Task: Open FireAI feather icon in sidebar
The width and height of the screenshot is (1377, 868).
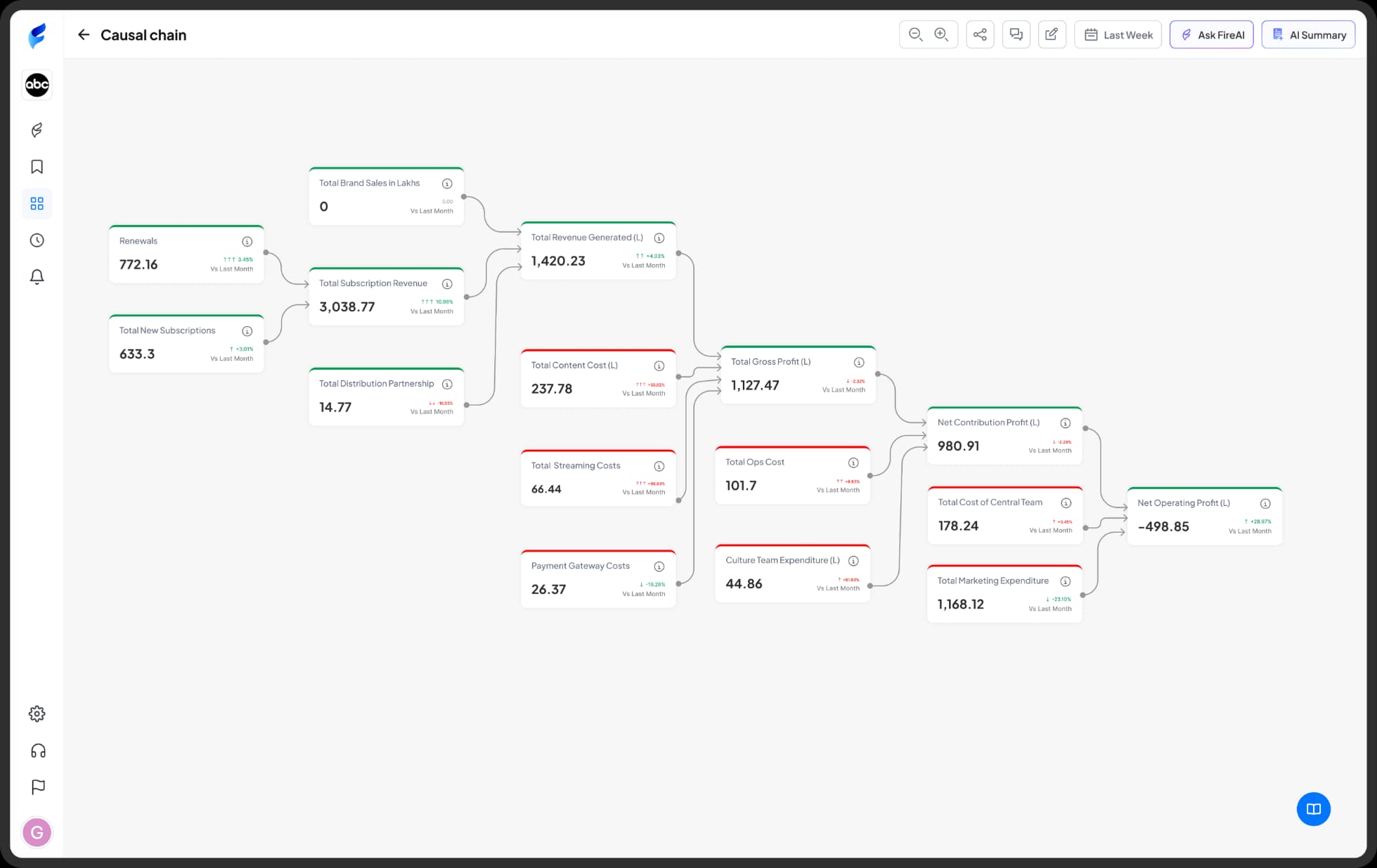Action: tap(37, 130)
